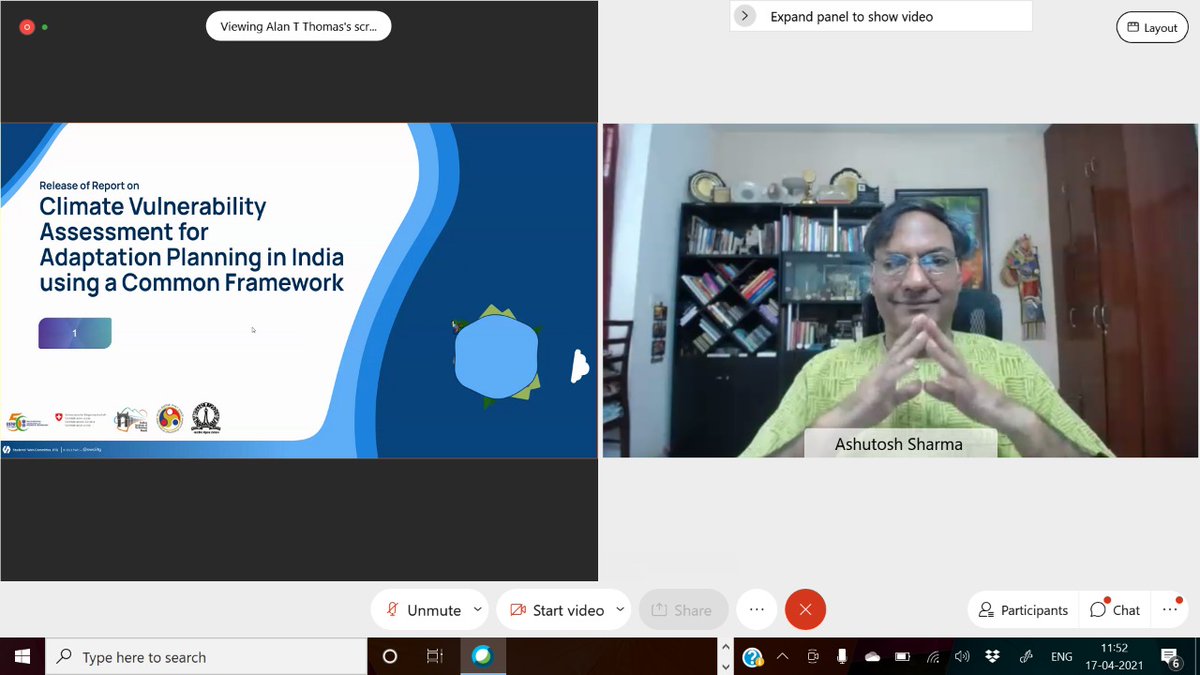
Task: Click the pen workspace tray icon
Action: pyautogui.click(x=1025, y=657)
